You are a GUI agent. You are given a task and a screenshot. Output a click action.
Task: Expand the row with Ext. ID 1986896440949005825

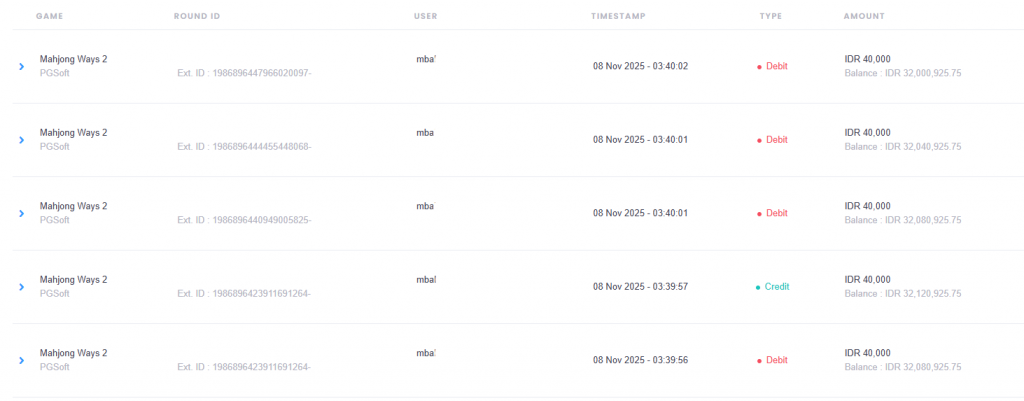(x=21, y=213)
